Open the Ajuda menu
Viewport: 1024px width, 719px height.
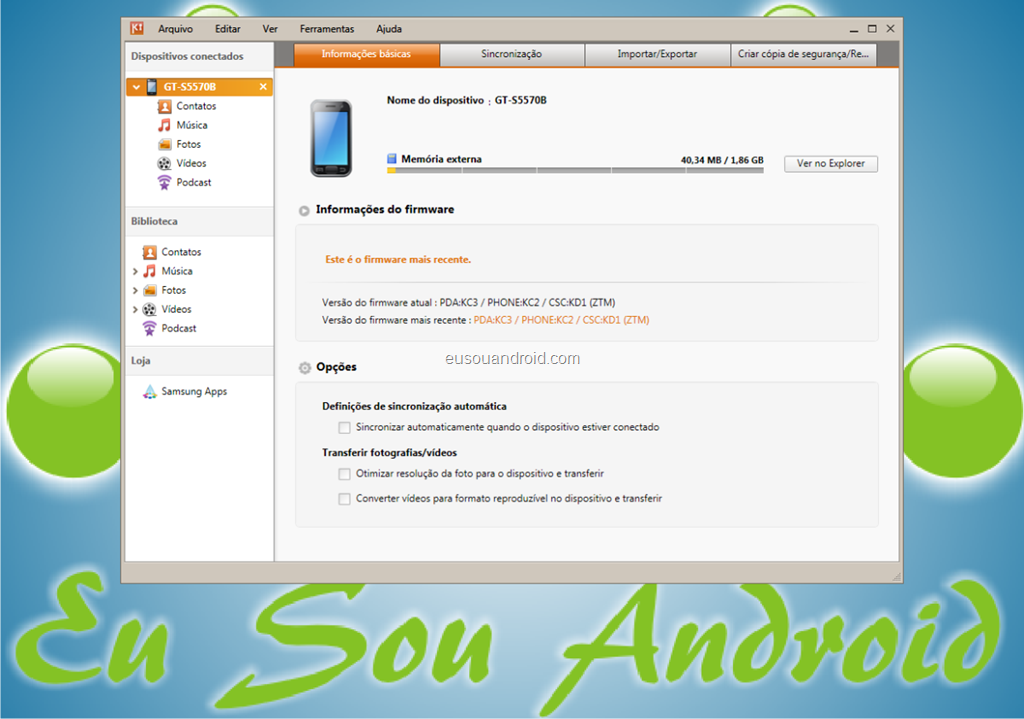point(389,29)
